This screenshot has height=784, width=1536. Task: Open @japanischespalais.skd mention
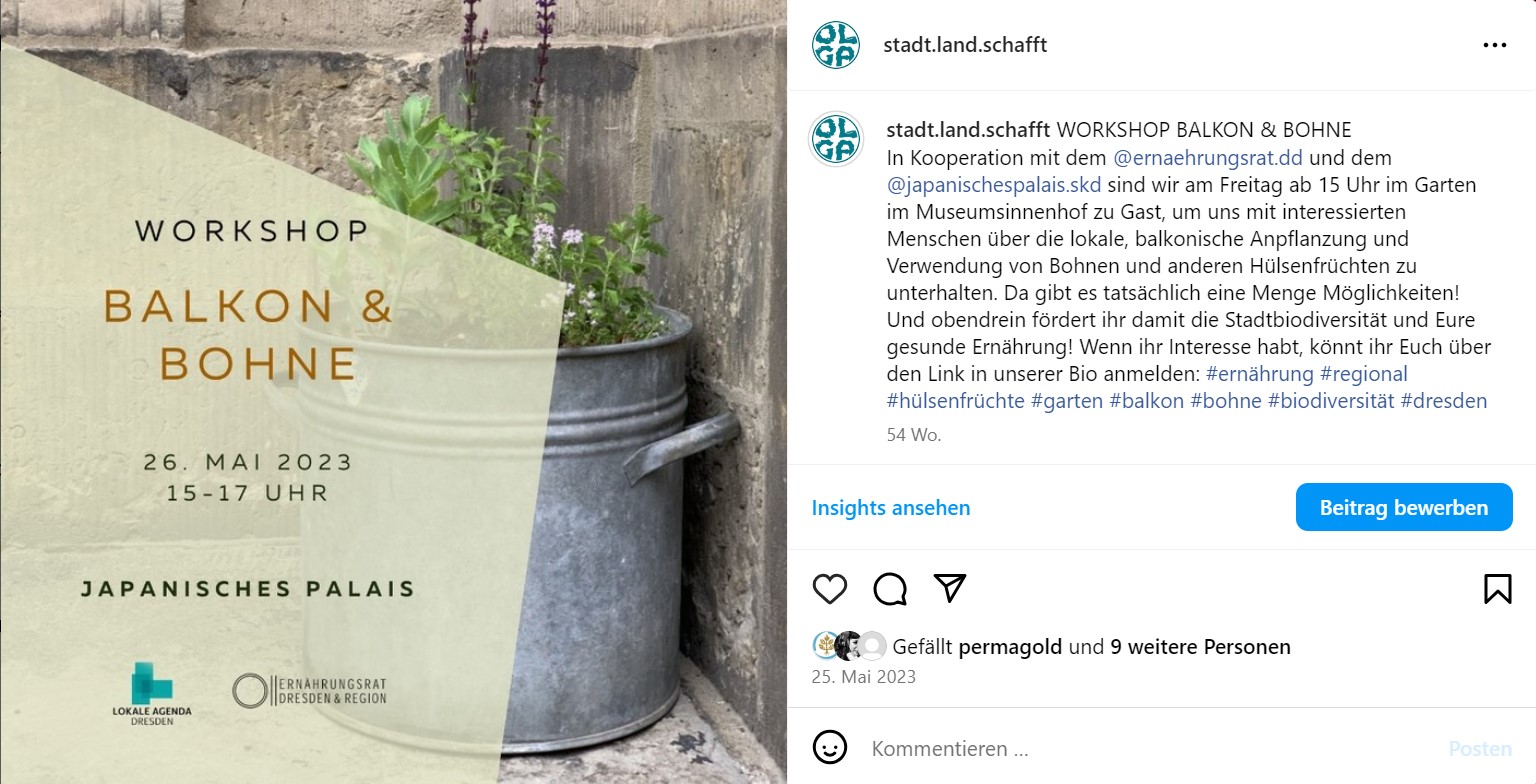click(994, 185)
